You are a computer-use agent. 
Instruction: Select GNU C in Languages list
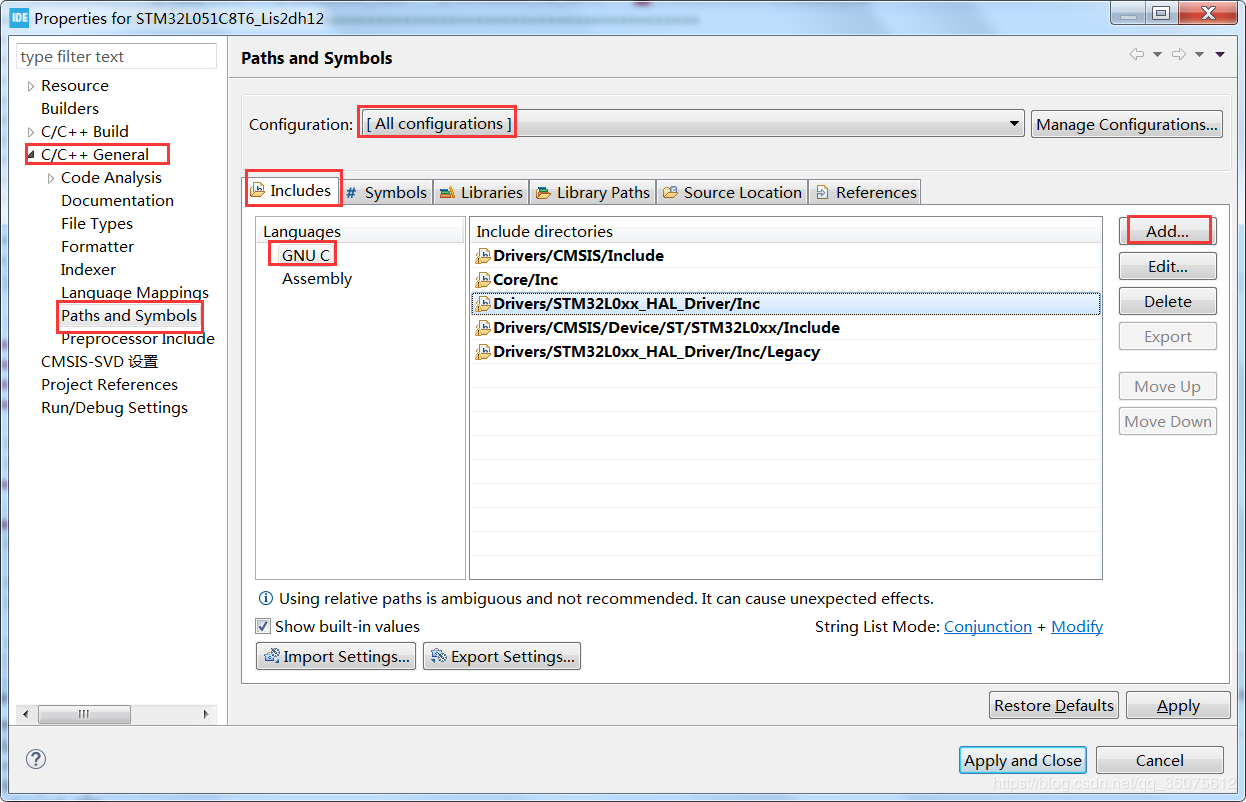pos(305,255)
